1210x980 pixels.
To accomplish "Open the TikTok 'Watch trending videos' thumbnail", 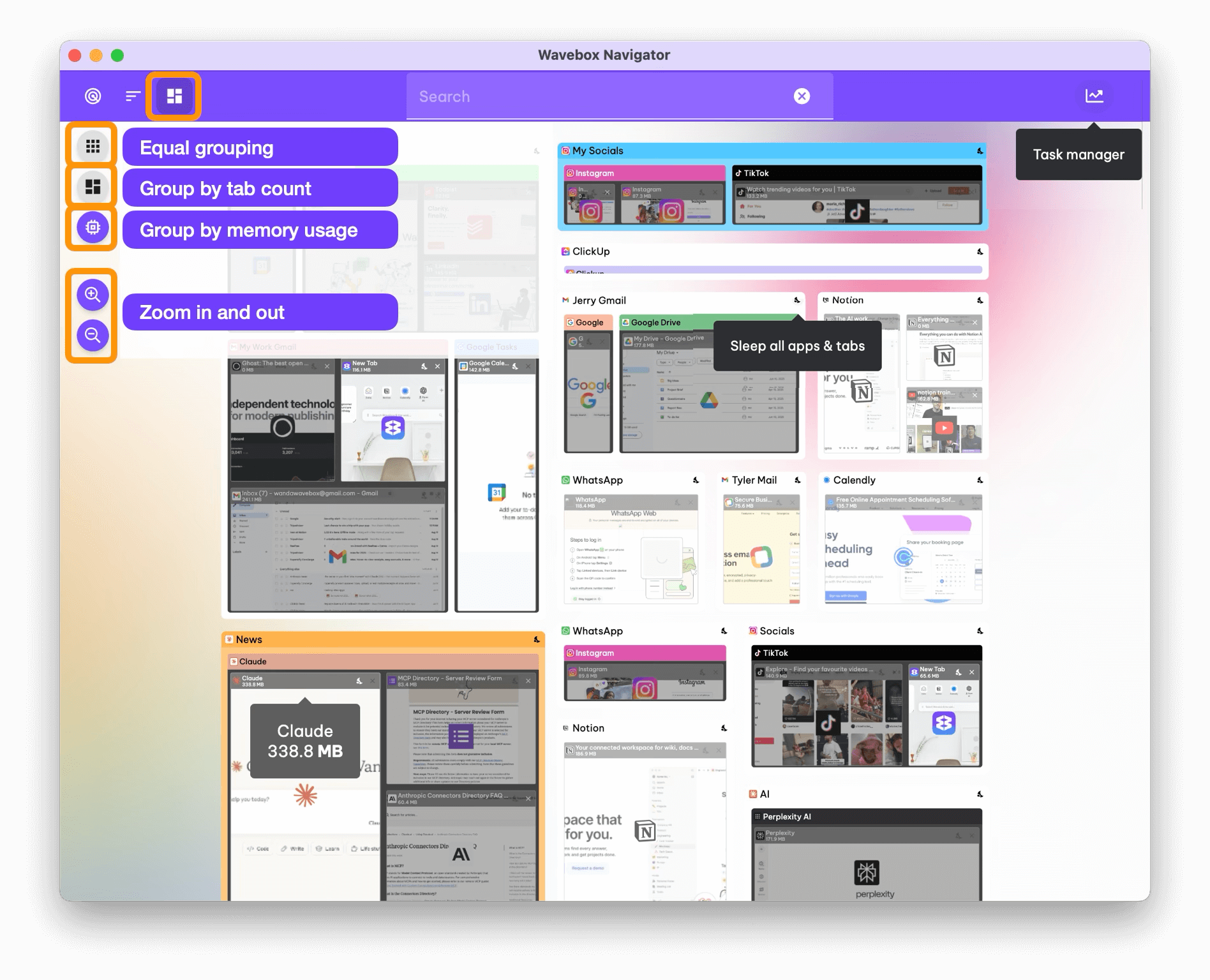I will pos(857,205).
